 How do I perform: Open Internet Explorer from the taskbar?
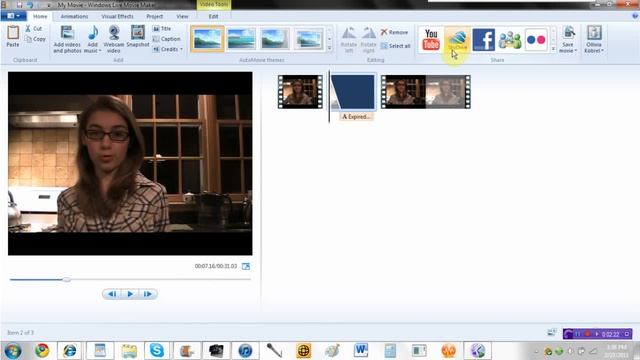point(69,351)
